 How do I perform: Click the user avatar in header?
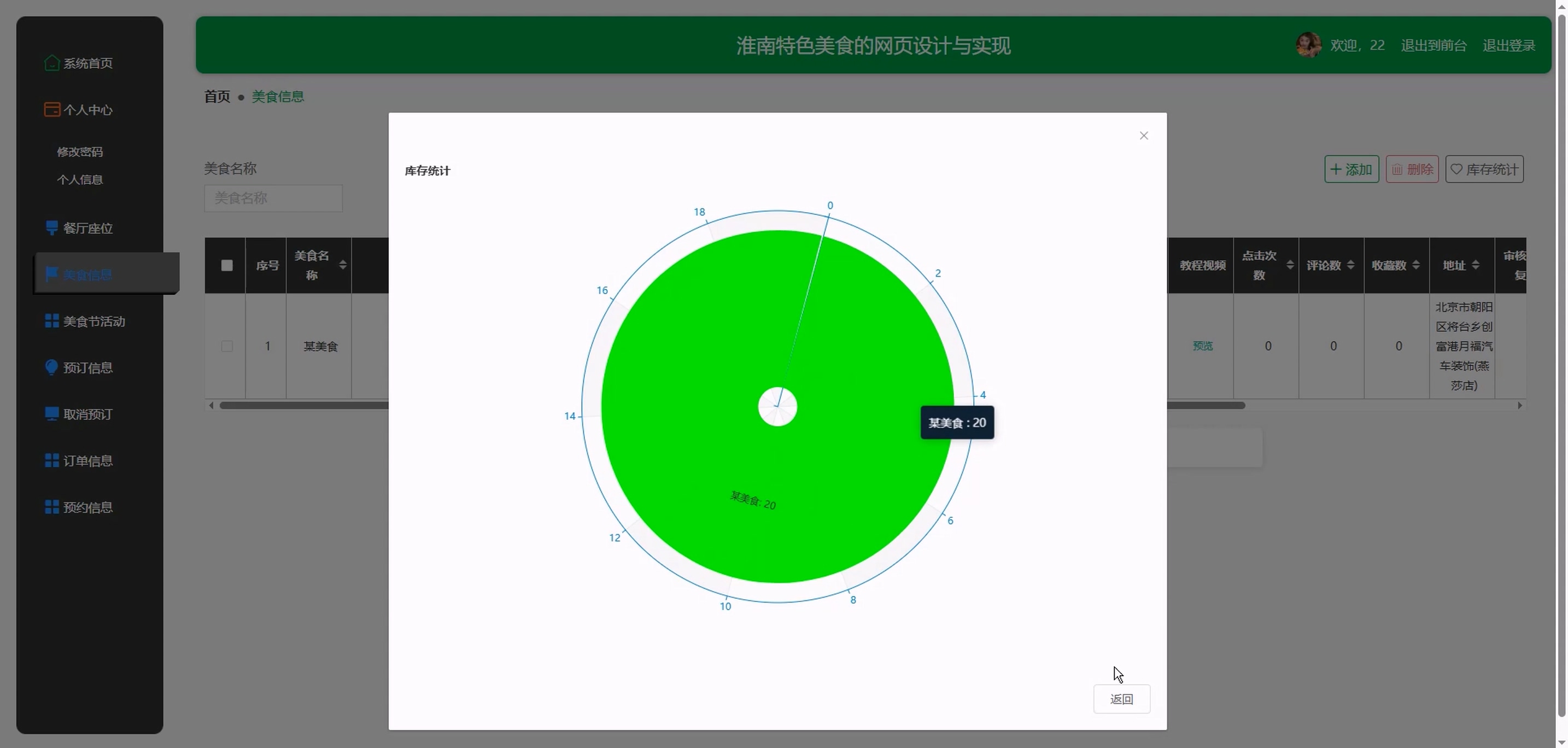coord(1308,45)
